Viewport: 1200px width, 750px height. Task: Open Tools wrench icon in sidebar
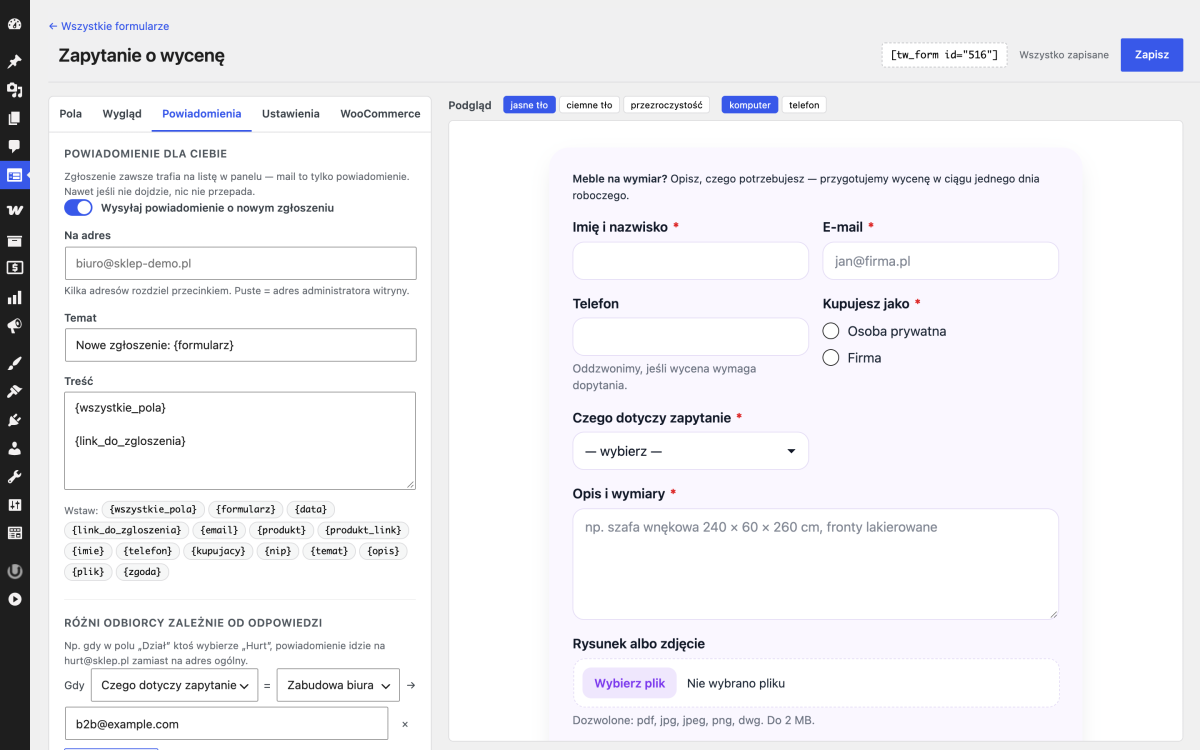point(15,476)
